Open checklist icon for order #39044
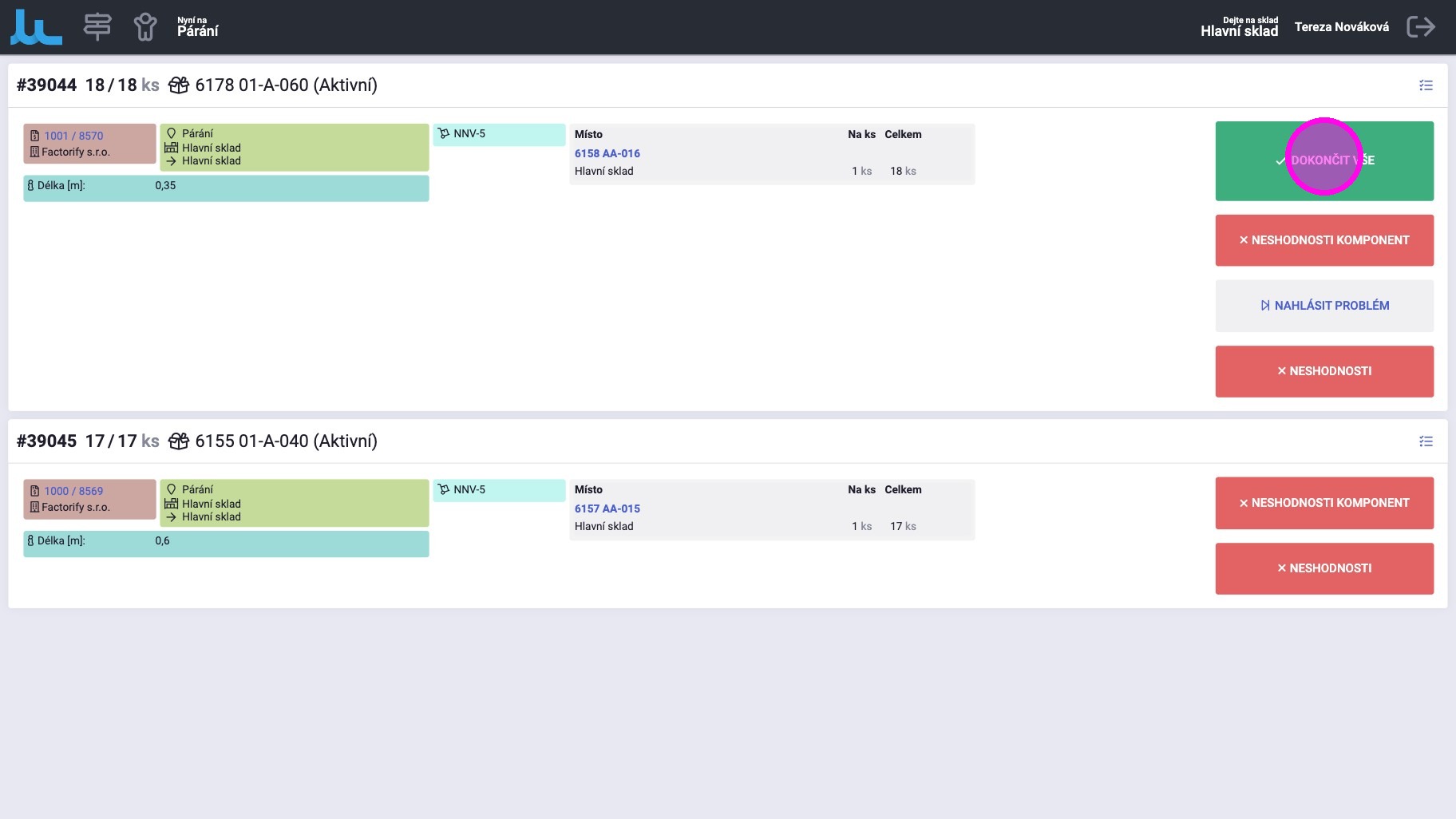 click(1426, 85)
